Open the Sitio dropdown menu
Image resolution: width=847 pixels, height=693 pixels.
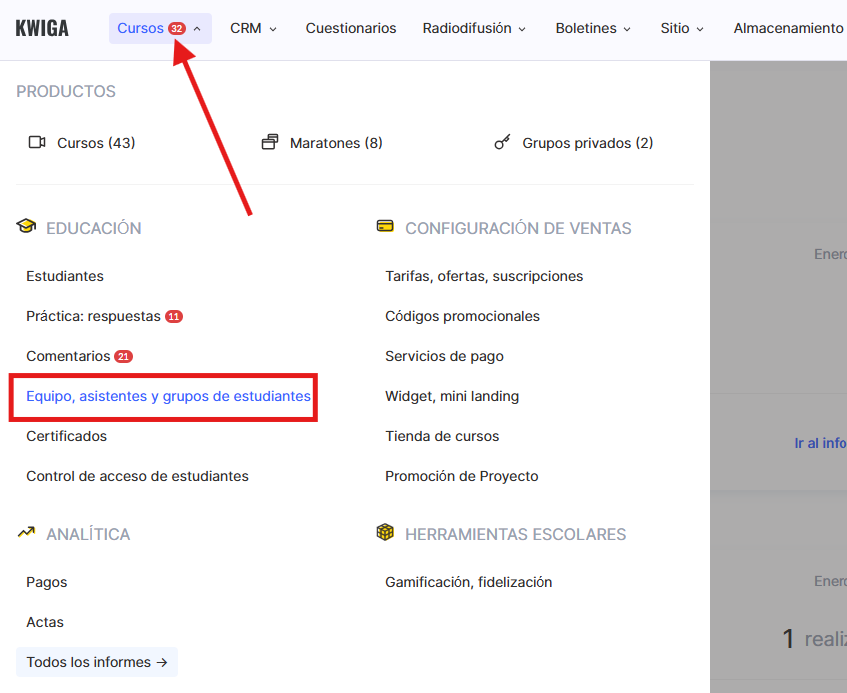pos(682,28)
